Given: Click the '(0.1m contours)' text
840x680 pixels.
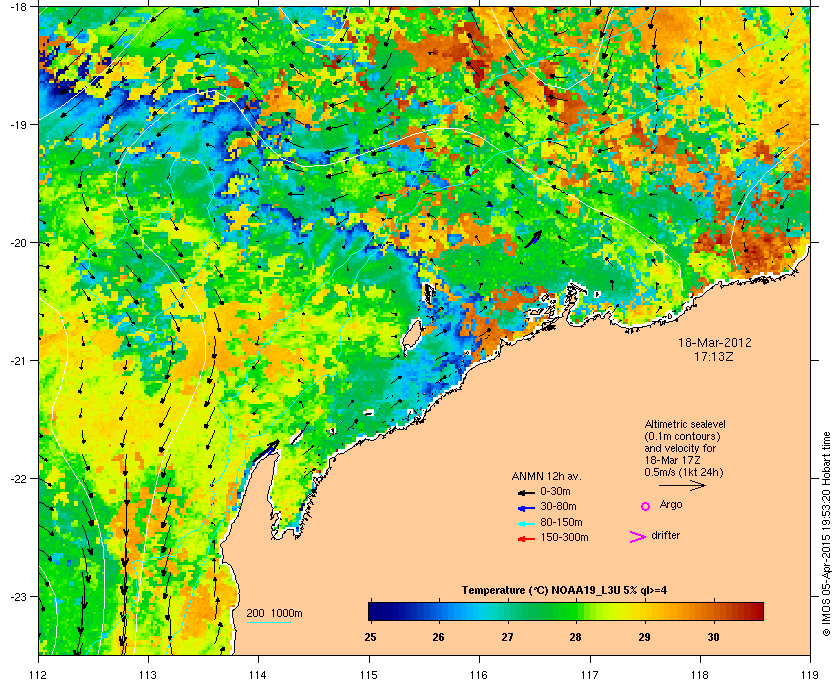Looking at the screenshot, I should pyautogui.click(x=682, y=436).
